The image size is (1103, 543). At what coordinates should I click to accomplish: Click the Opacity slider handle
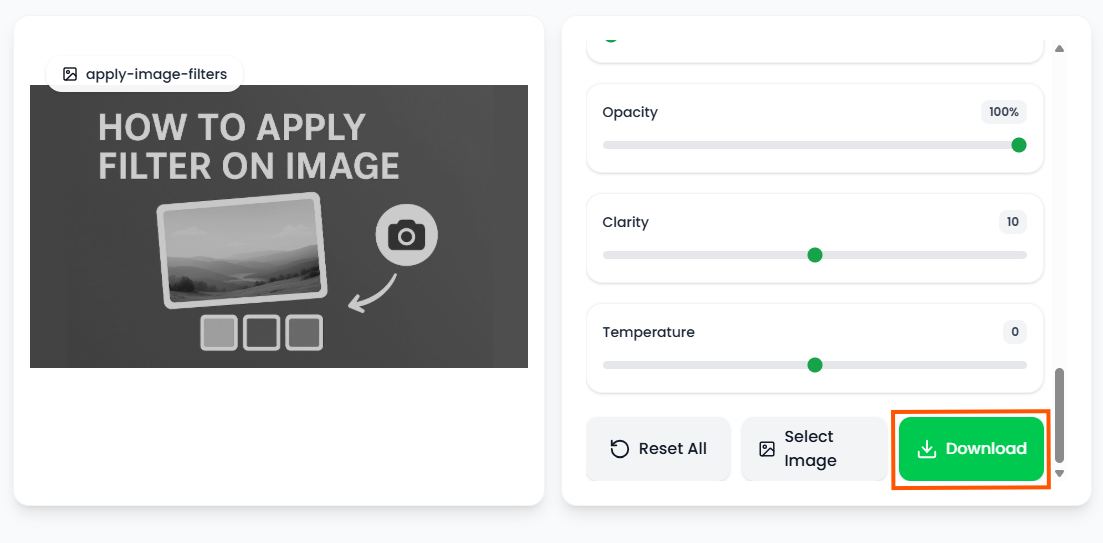(x=1019, y=145)
